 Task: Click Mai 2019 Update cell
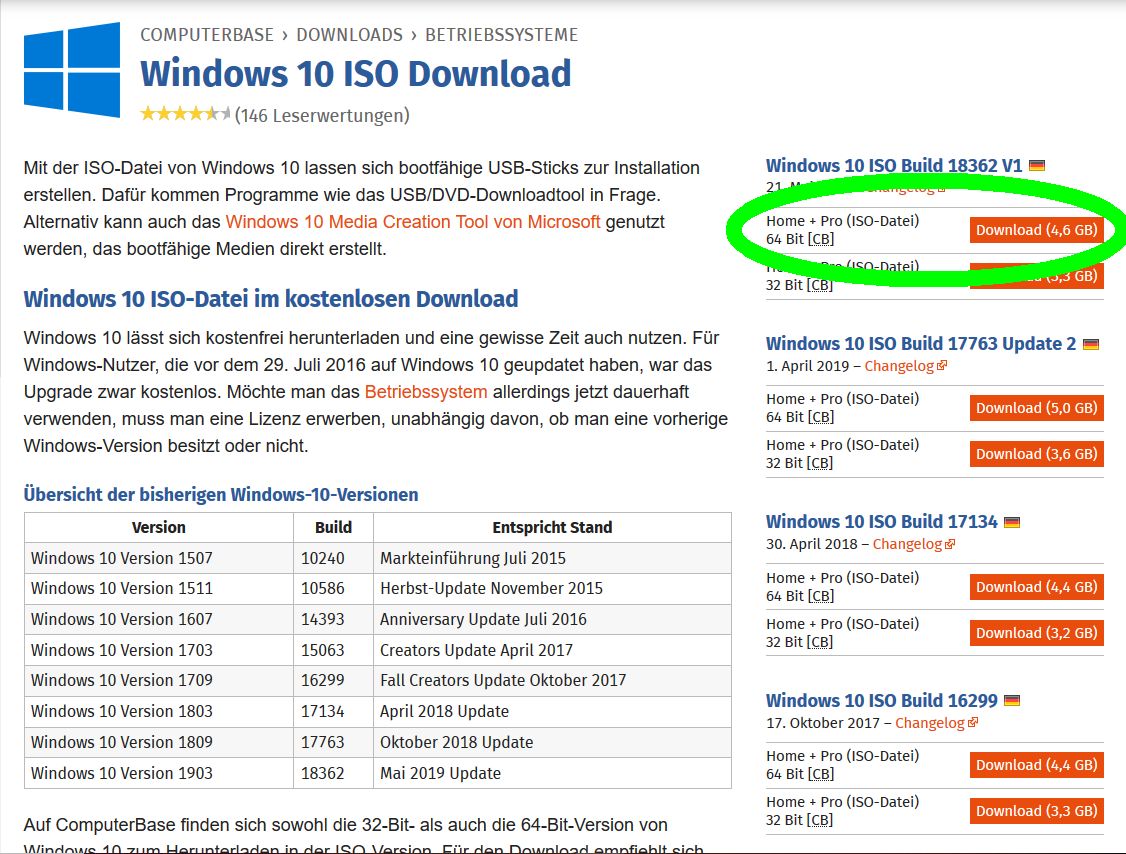point(552,773)
